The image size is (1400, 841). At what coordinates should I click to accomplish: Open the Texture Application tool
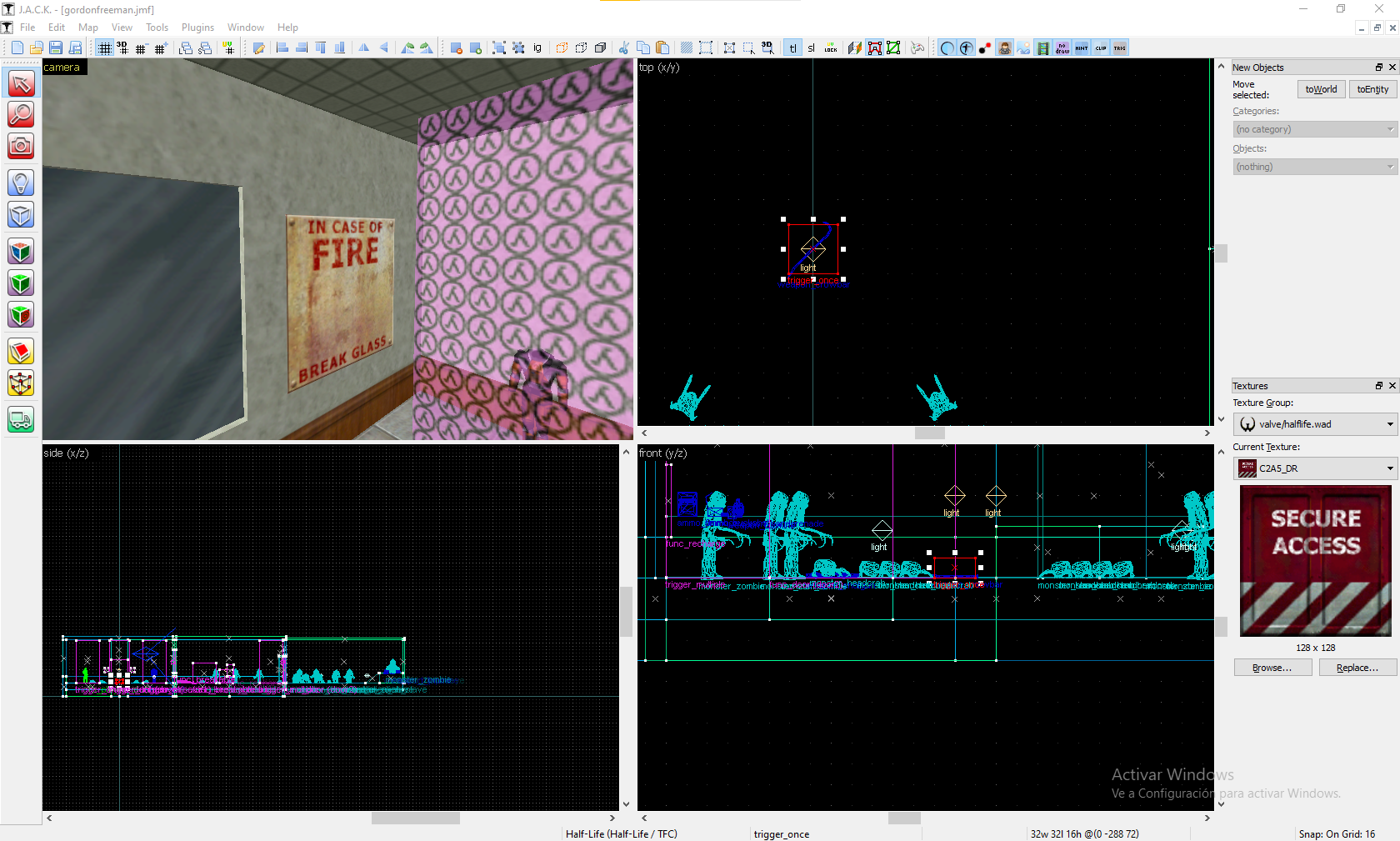pos(21,251)
